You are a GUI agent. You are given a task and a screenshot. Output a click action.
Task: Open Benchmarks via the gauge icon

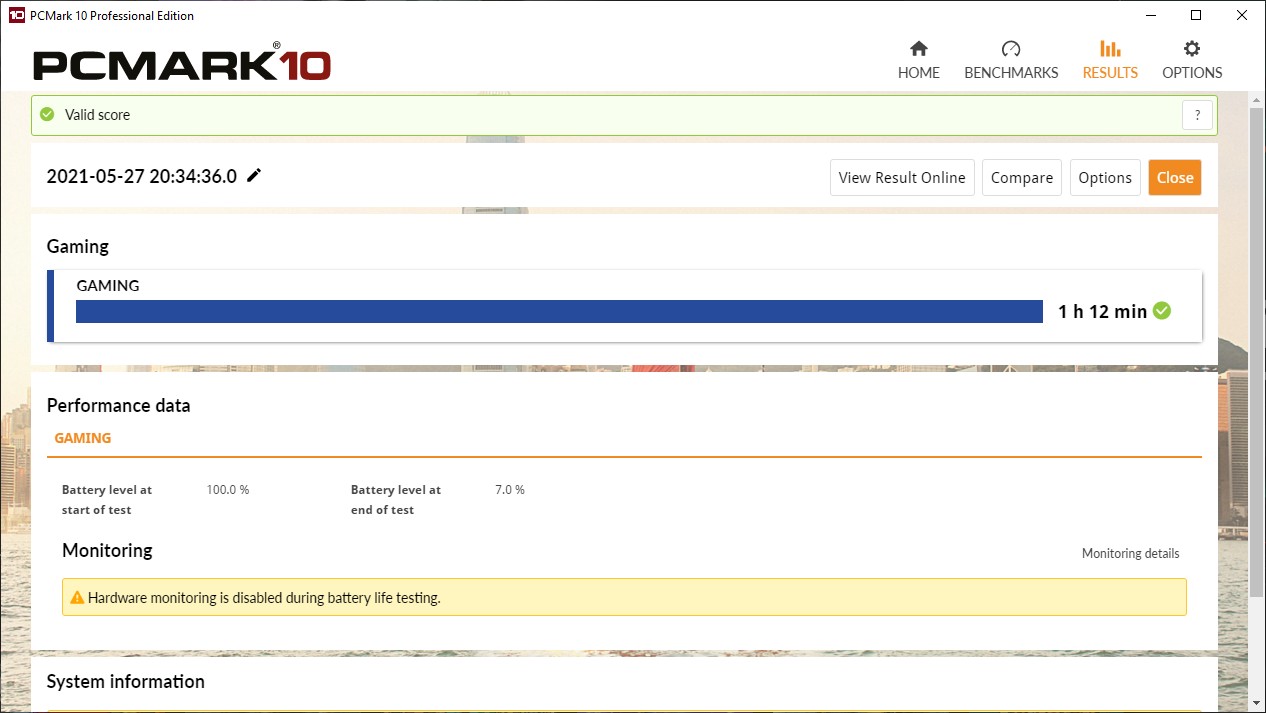(1010, 49)
